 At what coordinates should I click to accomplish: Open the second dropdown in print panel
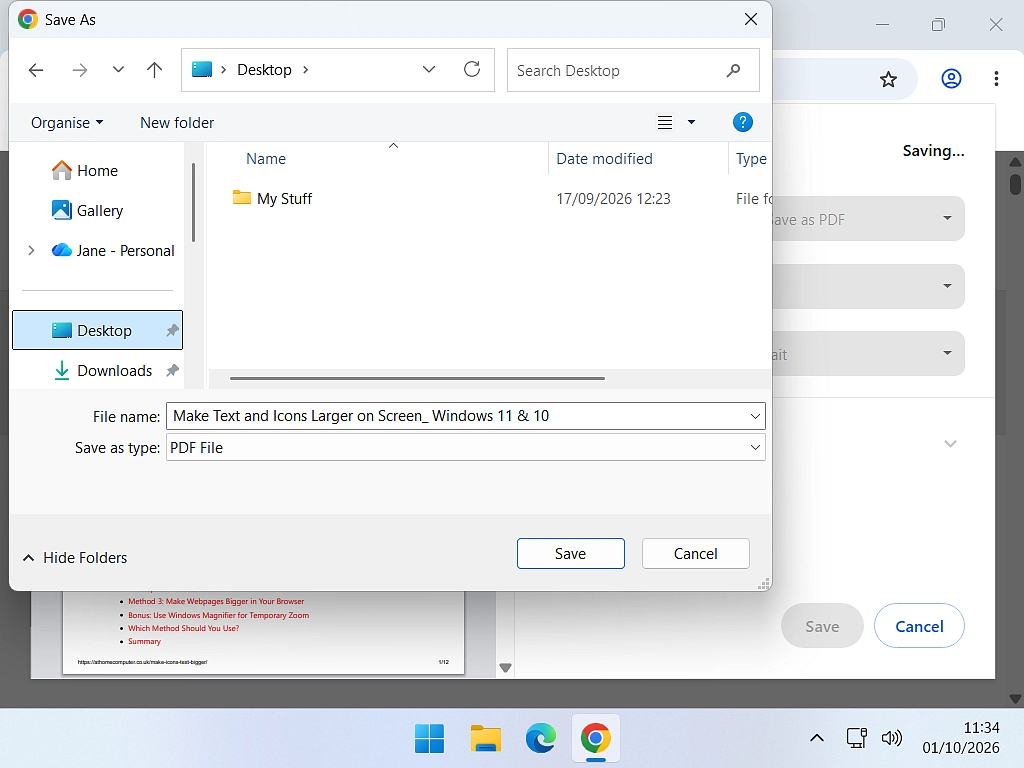click(867, 286)
